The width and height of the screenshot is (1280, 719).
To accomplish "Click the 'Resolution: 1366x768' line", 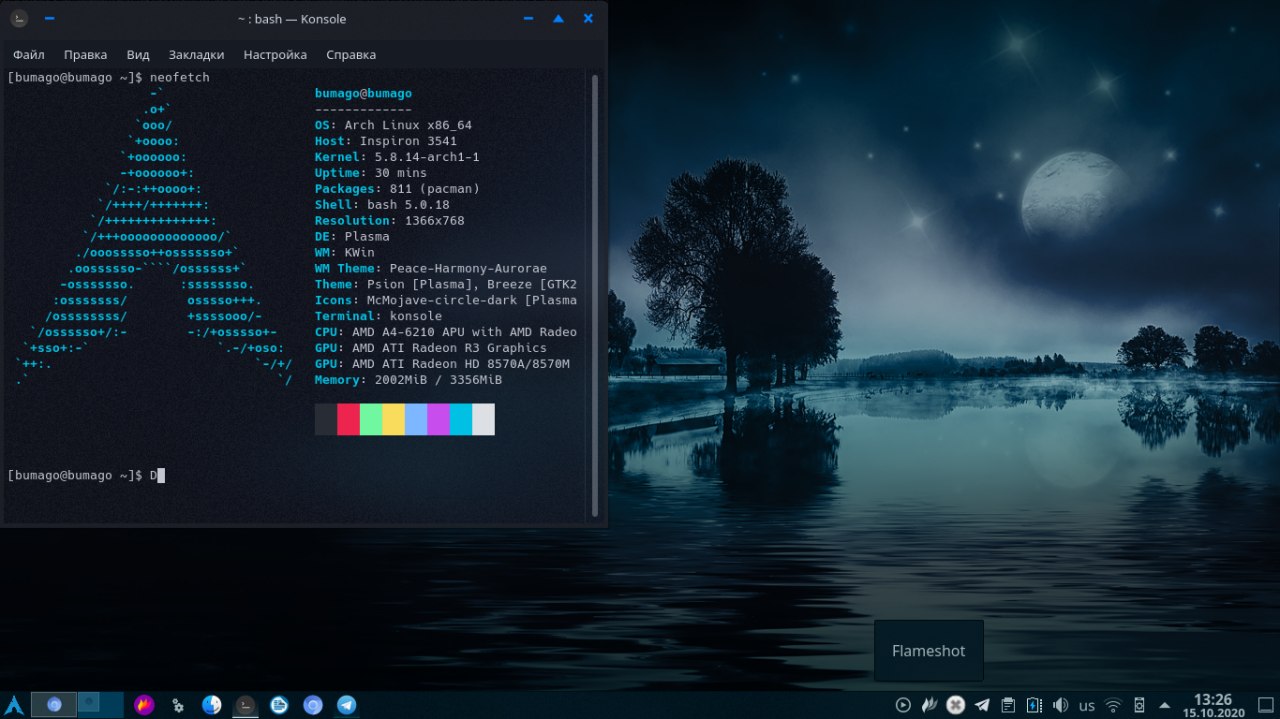I will pyautogui.click(x=389, y=221).
